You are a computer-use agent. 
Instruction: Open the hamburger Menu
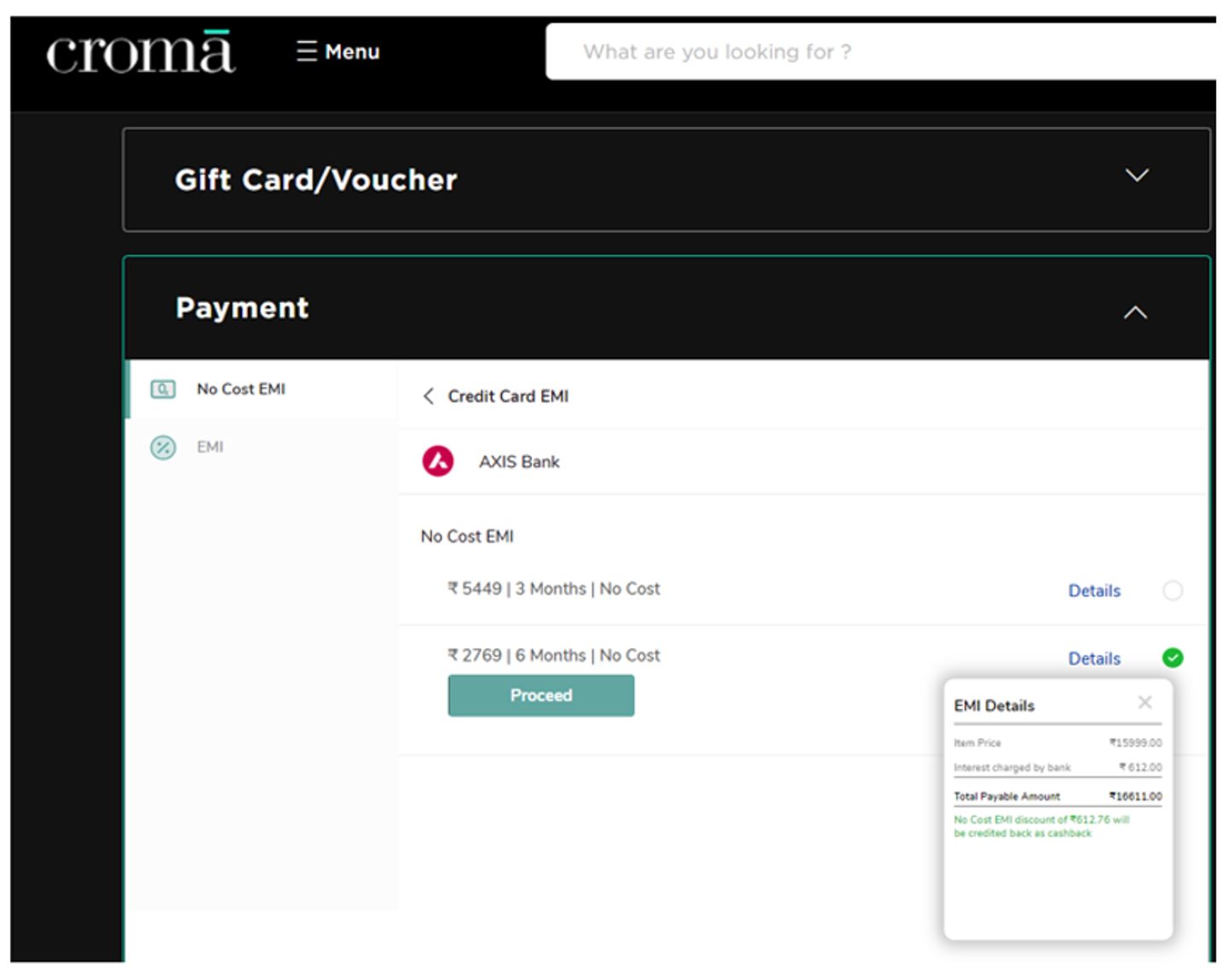point(337,52)
